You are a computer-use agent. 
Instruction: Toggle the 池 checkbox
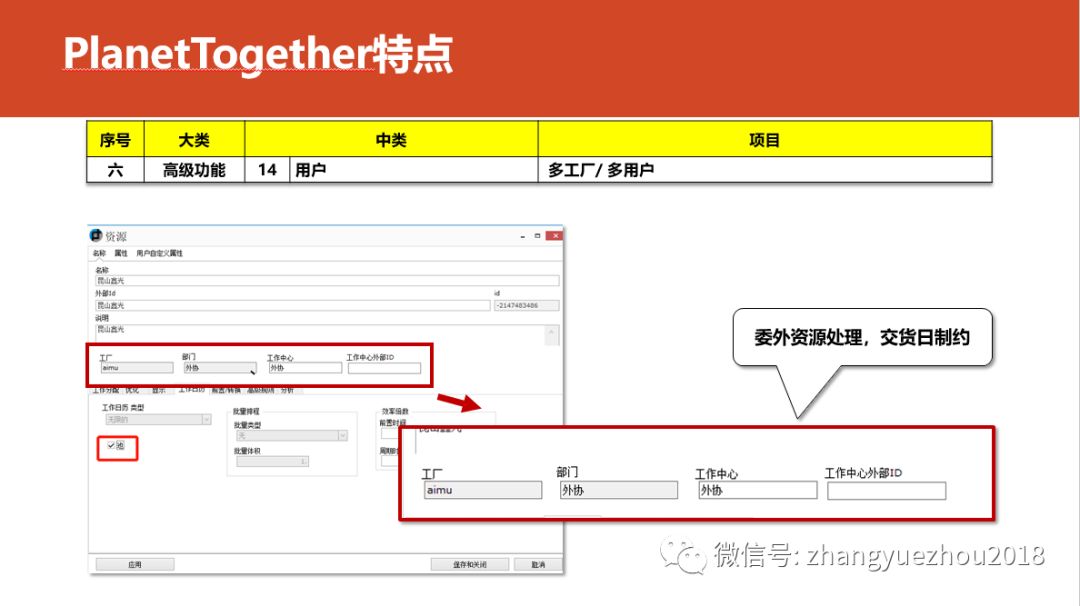pos(111,446)
